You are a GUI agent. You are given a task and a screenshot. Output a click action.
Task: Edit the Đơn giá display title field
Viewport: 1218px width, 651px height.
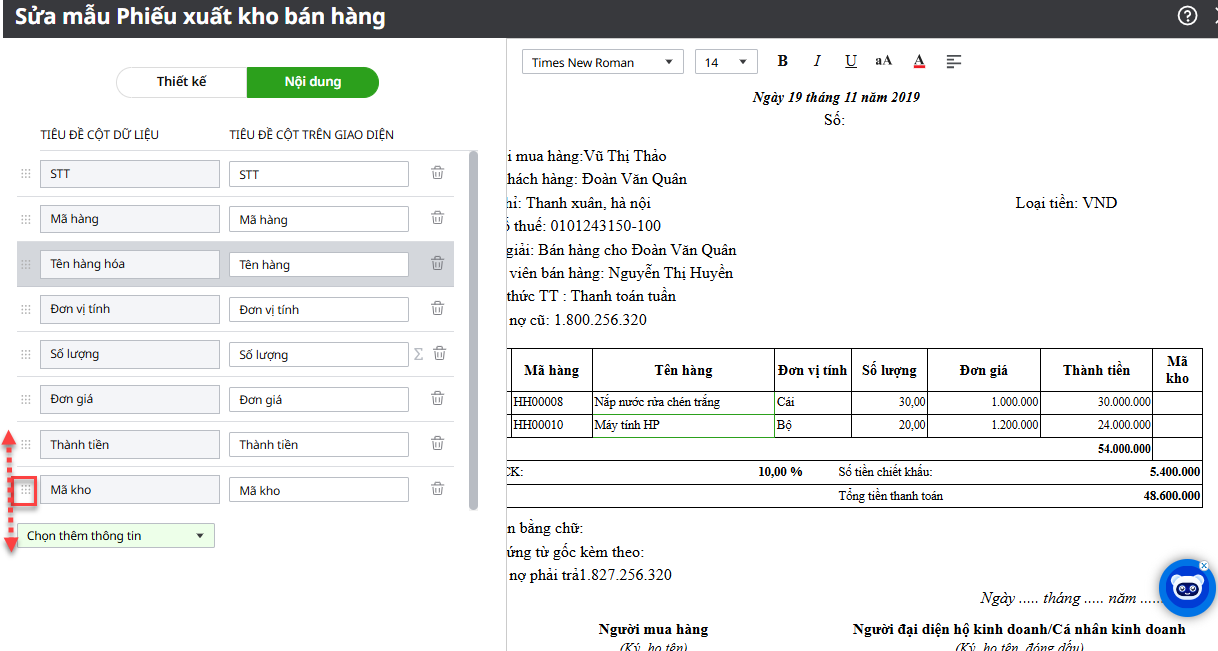(318, 399)
